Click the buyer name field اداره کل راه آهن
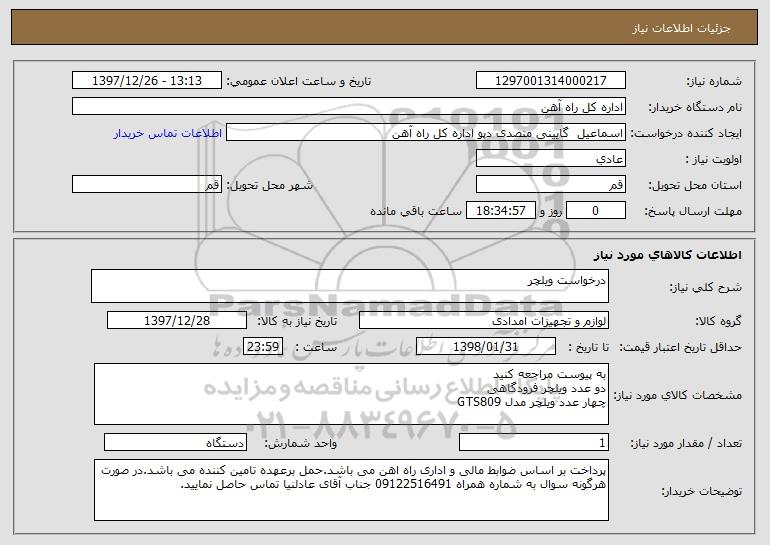770x545 pixels. [x=349, y=107]
